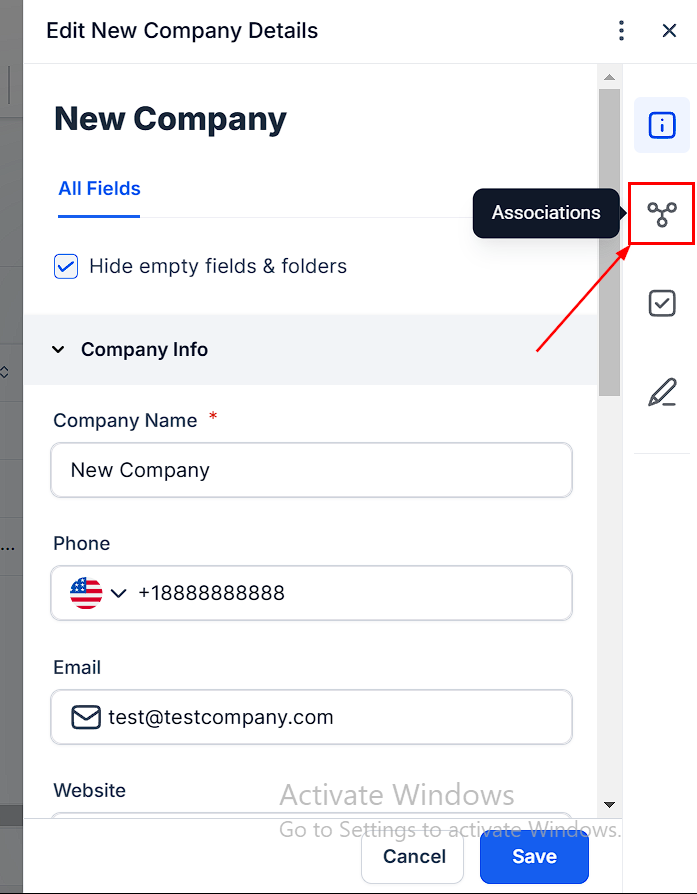Switch to the All Fields tab
Screen dimensions: 697x894
coord(99,189)
